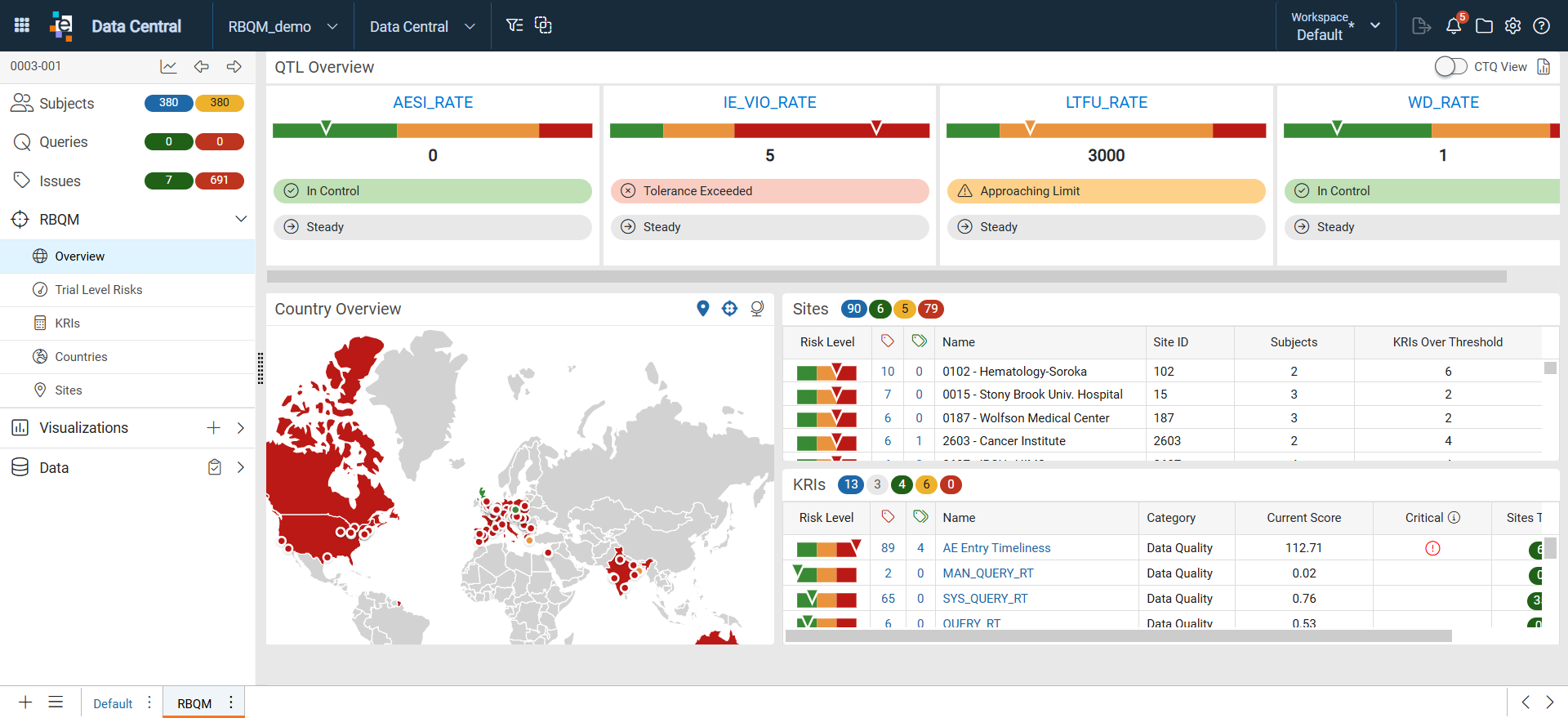Click the blue 13 KRIs count badge
The image size is (1568, 718).
pos(851,484)
